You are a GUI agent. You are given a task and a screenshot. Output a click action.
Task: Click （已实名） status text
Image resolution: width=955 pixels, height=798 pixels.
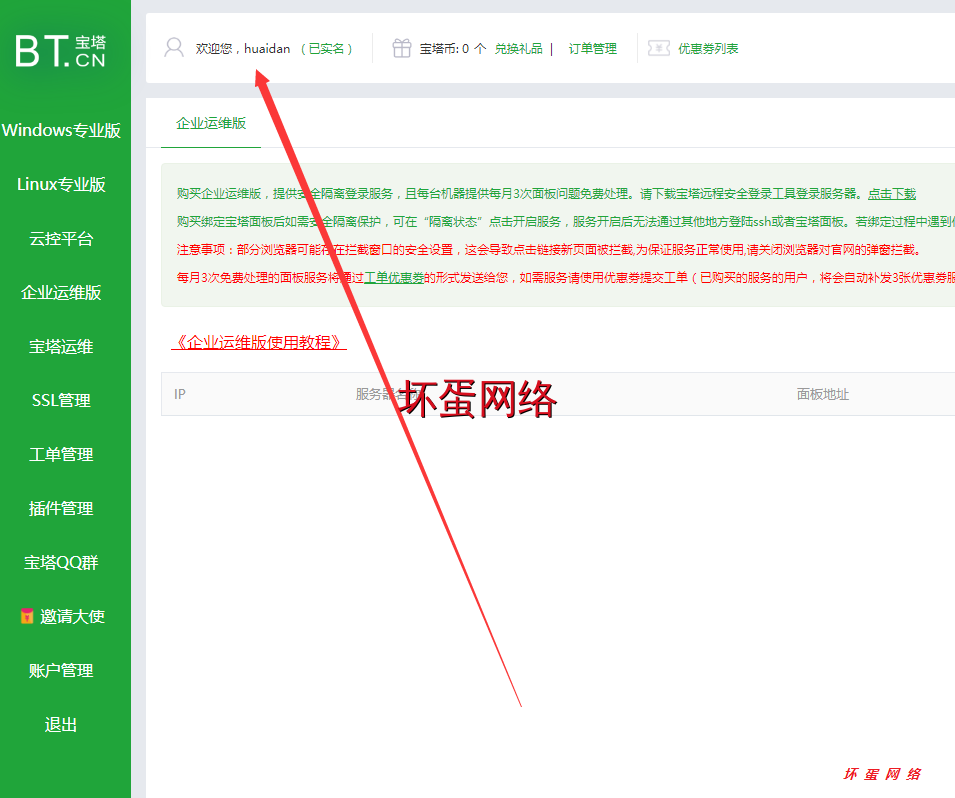(x=326, y=49)
